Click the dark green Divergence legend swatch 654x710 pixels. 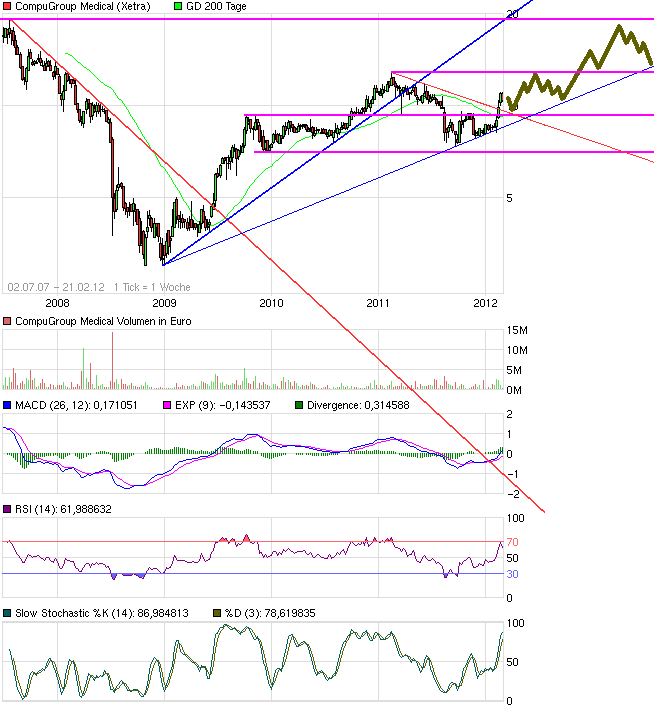click(x=299, y=405)
